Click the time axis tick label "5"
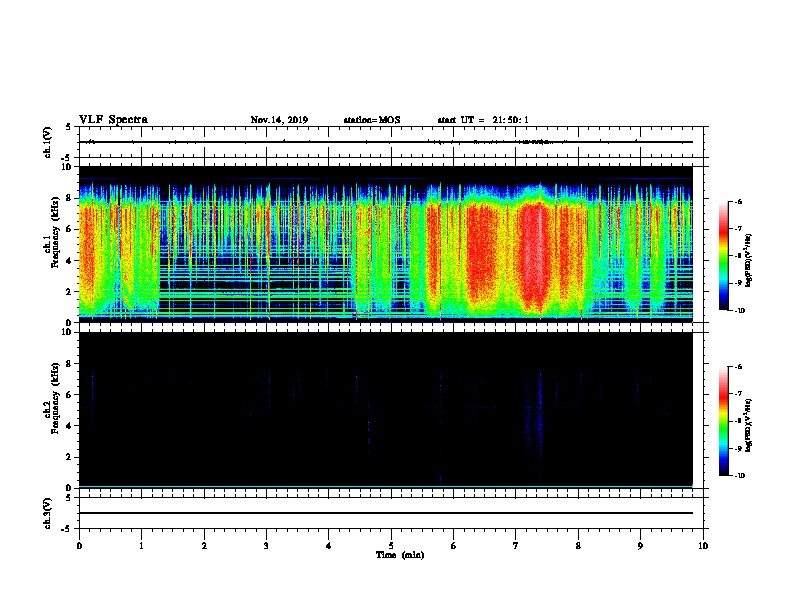 click(x=391, y=546)
